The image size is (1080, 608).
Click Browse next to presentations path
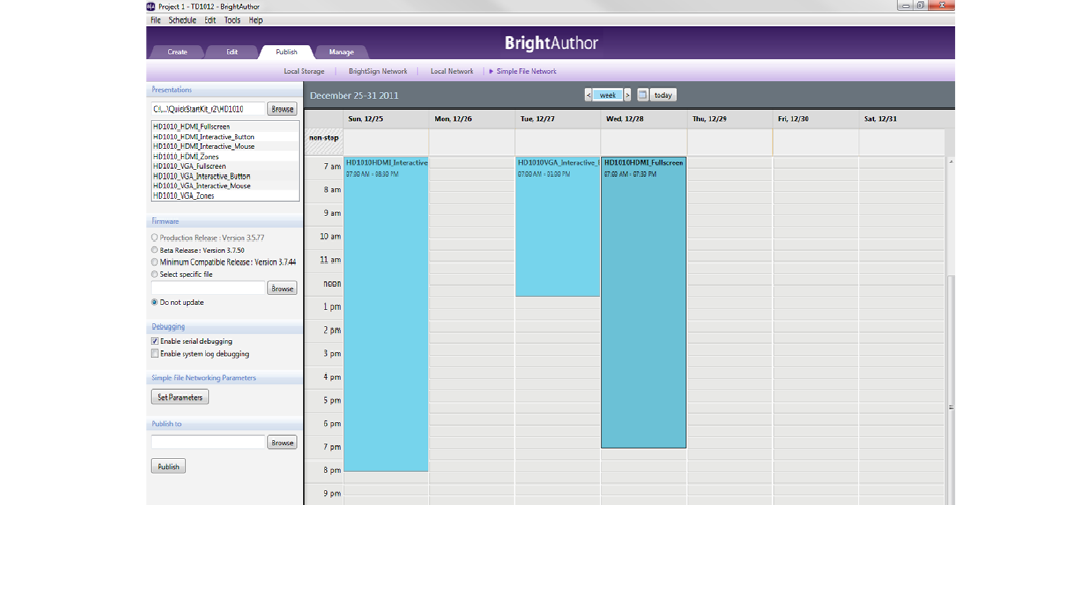tap(282, 109)
